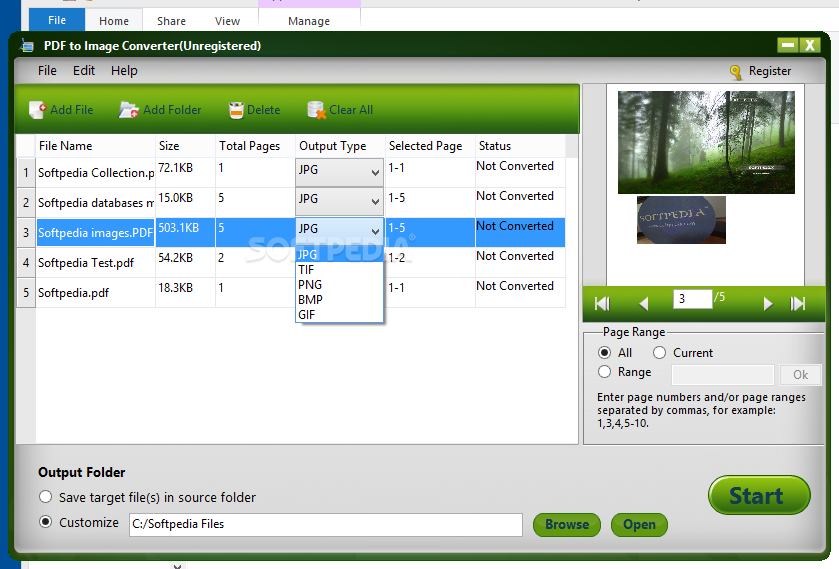Click the Clear All icon
This screenshot has height=569, width=839.
pos(317,110)
